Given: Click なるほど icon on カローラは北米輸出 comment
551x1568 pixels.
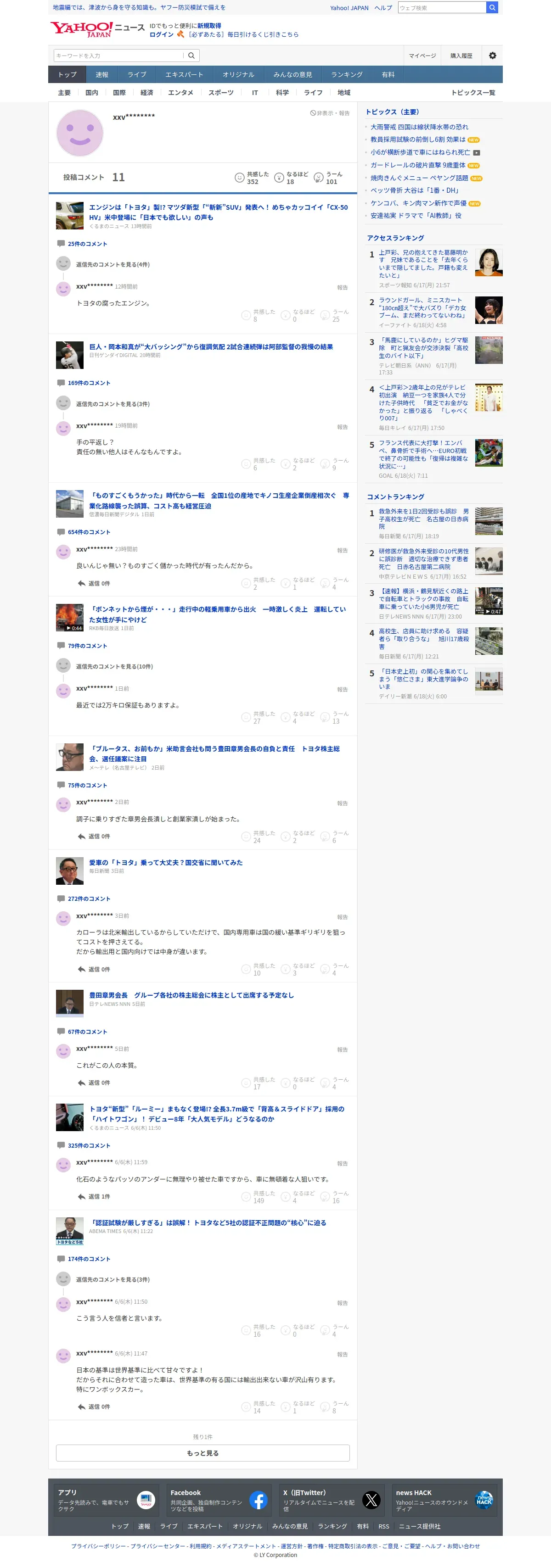Looking at the screenshot, I should (x=286, y=969).
